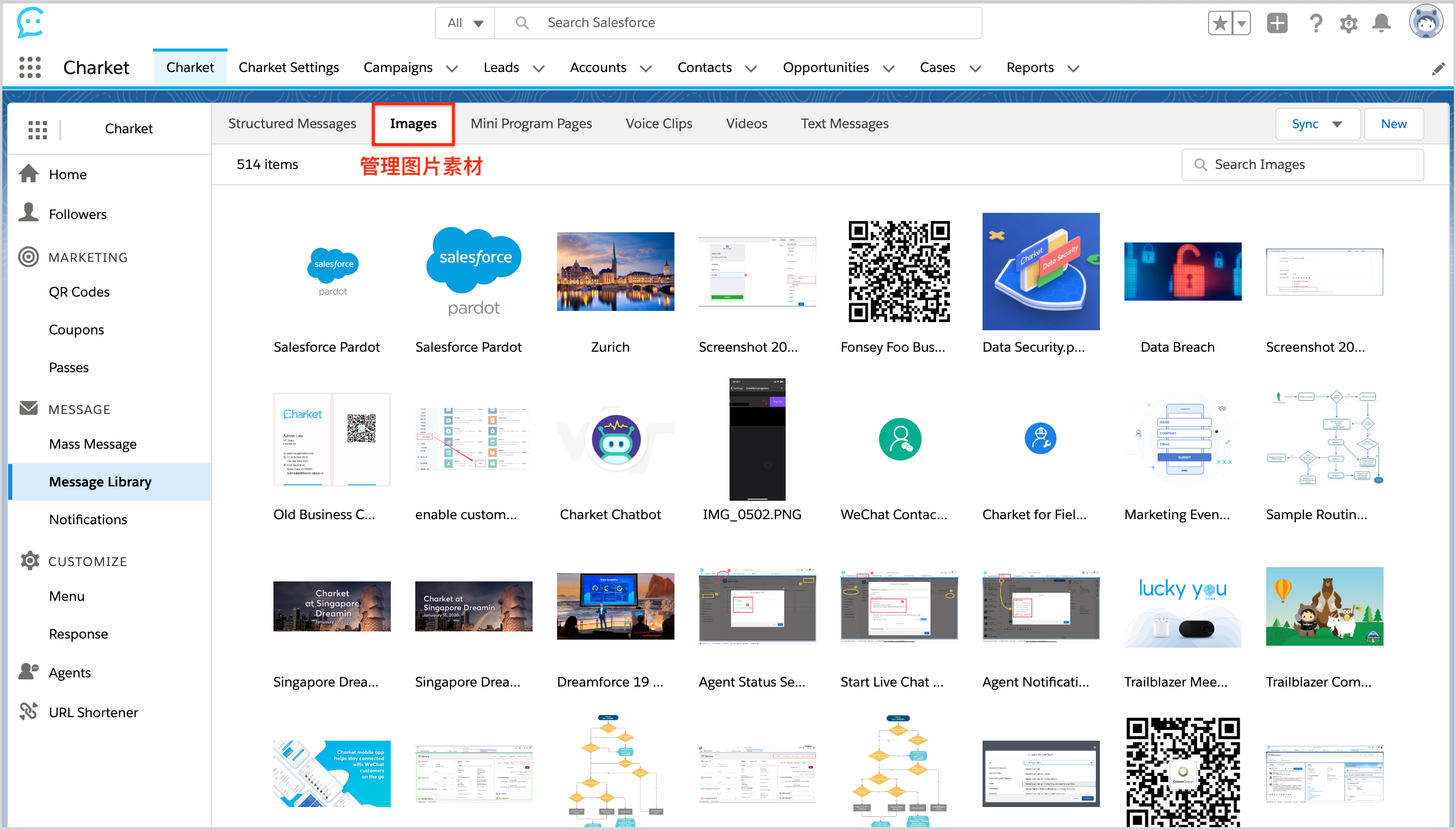Open the Data Security.png thumbnail
Viewport: 1456px width, 830px height.
(x=1041, y=272)
